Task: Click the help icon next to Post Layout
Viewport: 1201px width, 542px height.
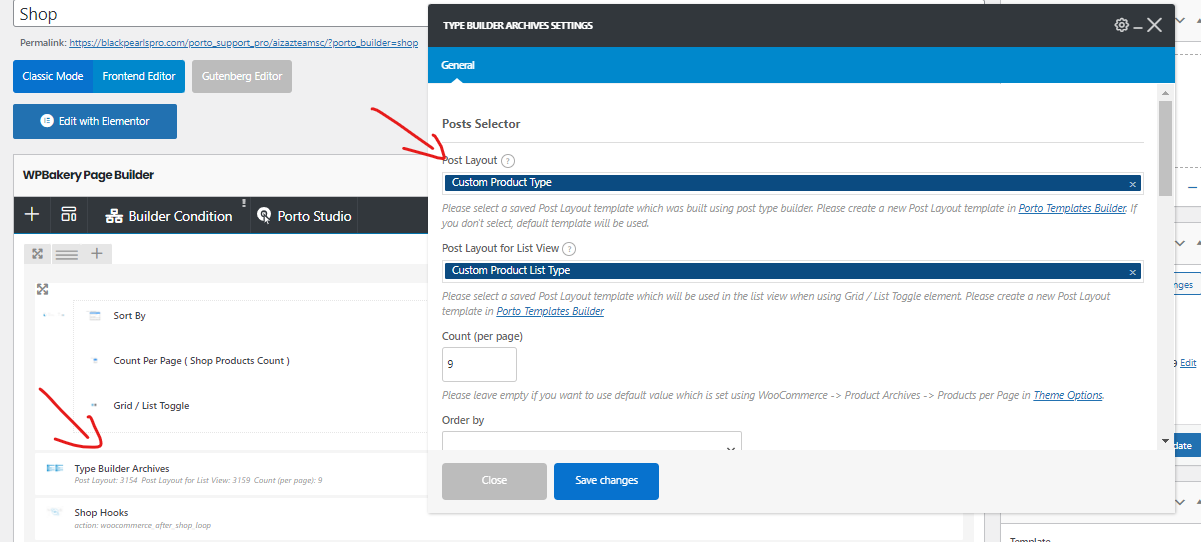Action: pos(508,161)
